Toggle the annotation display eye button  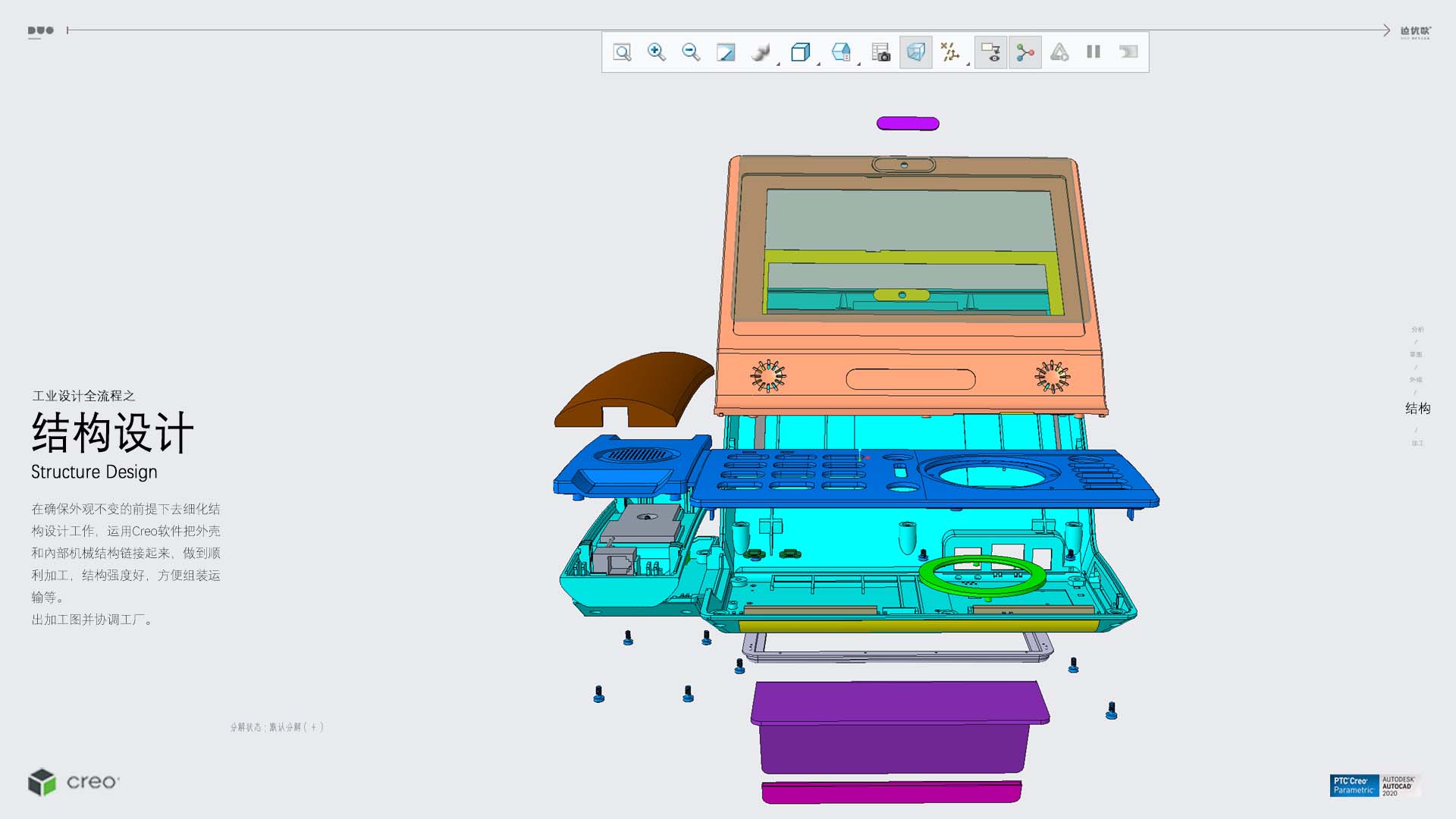pyautogui.click(x=990, y=52)
